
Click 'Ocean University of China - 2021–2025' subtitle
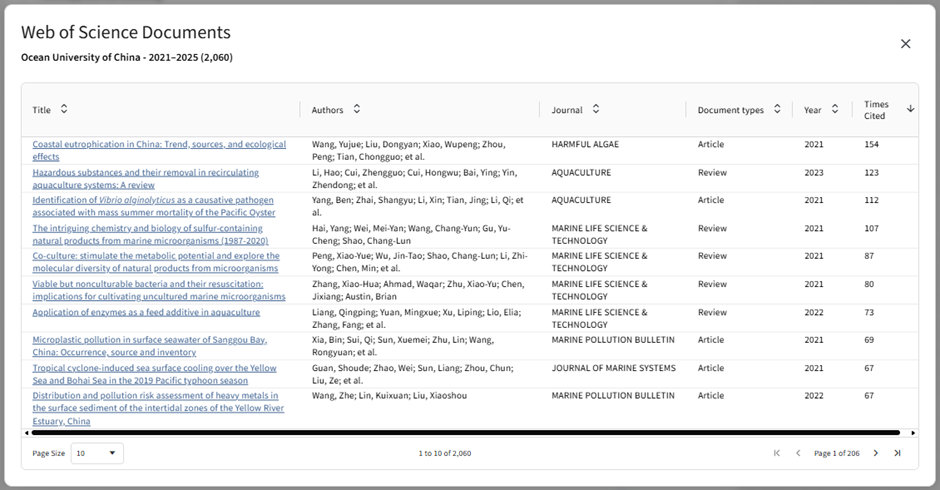(x=126, y=58)
